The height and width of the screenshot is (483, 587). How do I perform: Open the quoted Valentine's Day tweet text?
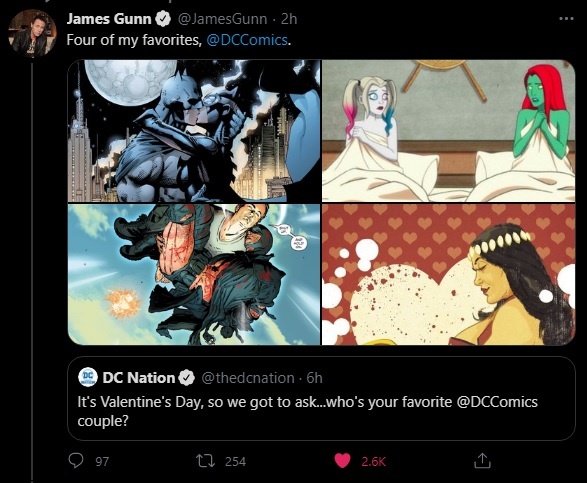307,411
